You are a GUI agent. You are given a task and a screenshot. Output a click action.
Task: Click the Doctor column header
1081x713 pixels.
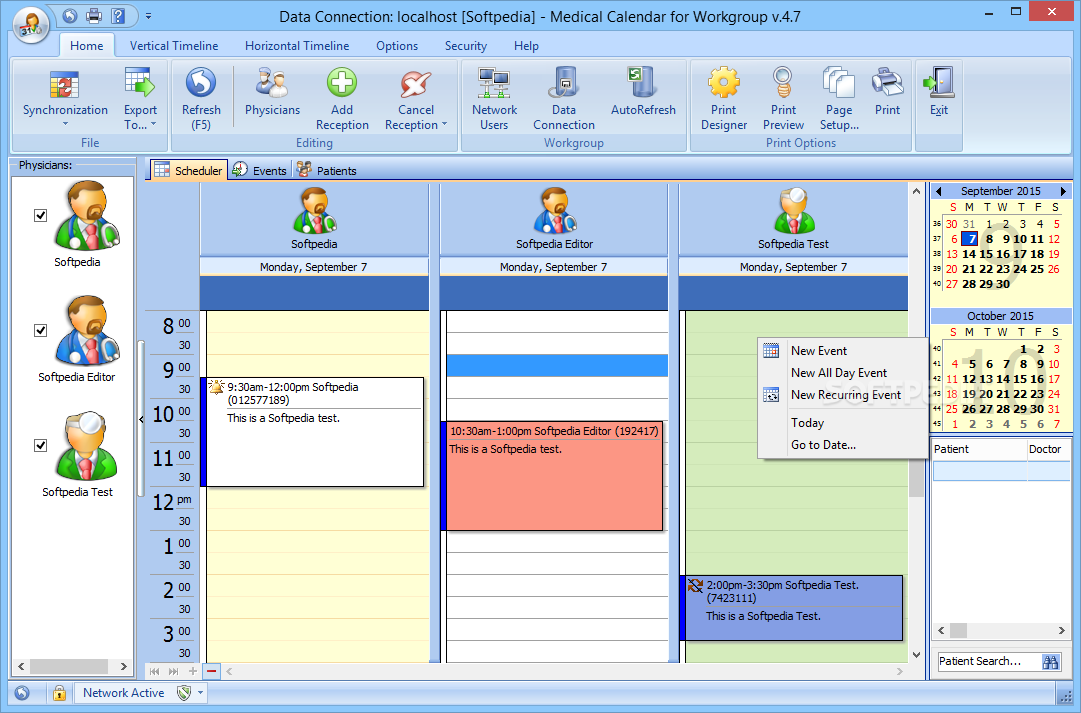[1049, 449]
